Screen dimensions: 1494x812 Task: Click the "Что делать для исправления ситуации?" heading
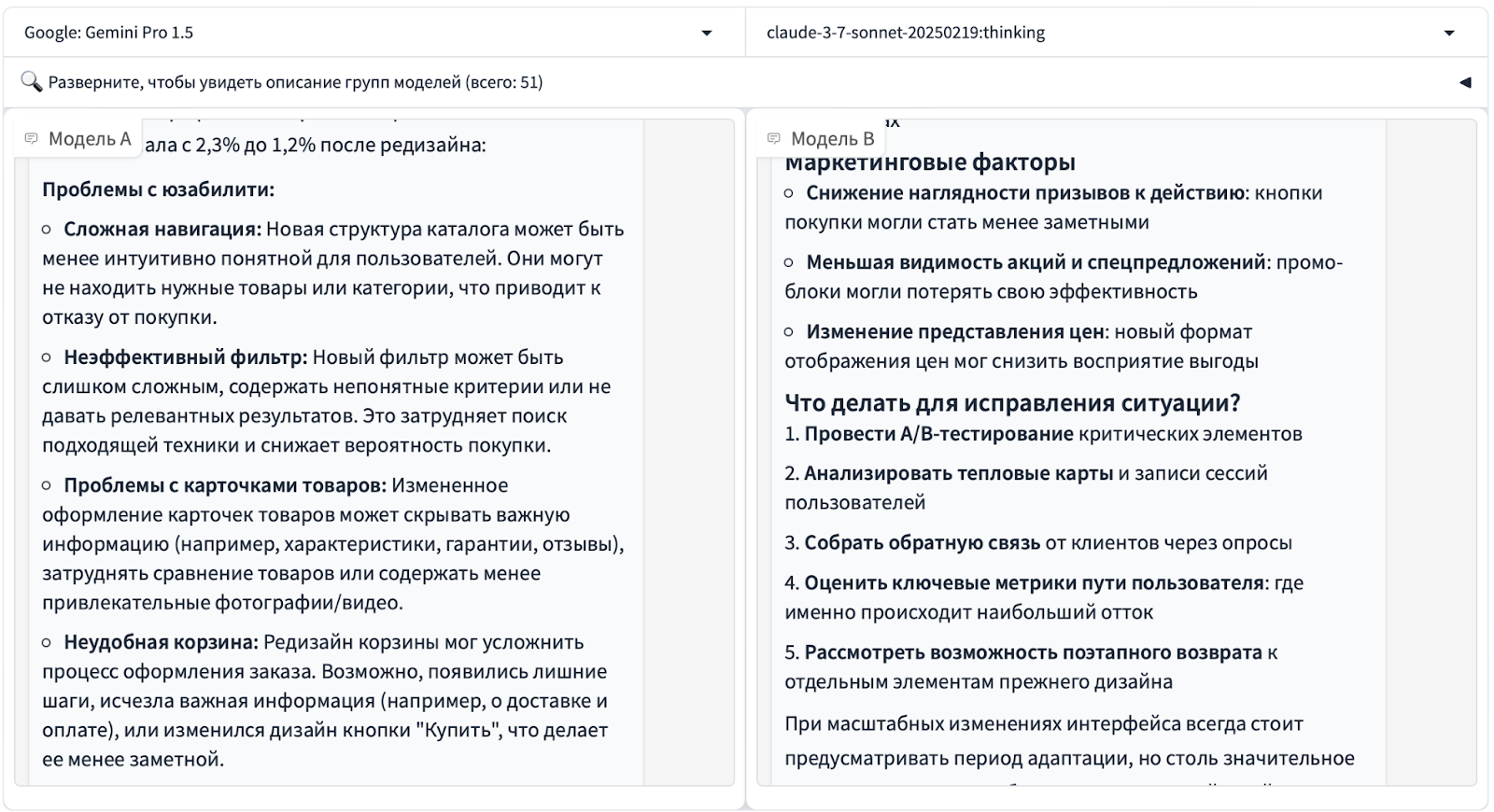click(x=1012, y=403)
